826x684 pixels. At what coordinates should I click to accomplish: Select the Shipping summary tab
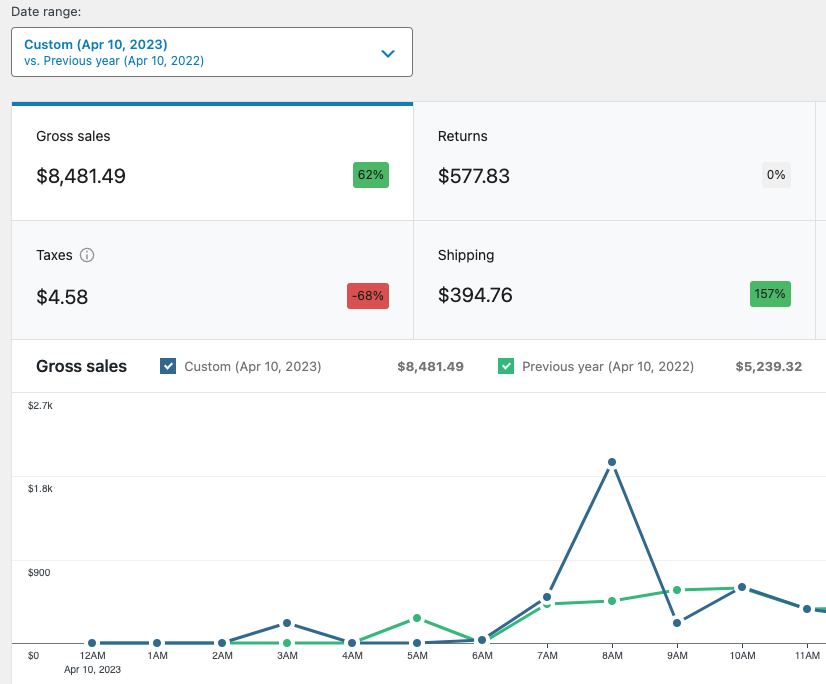click(614, 280)
